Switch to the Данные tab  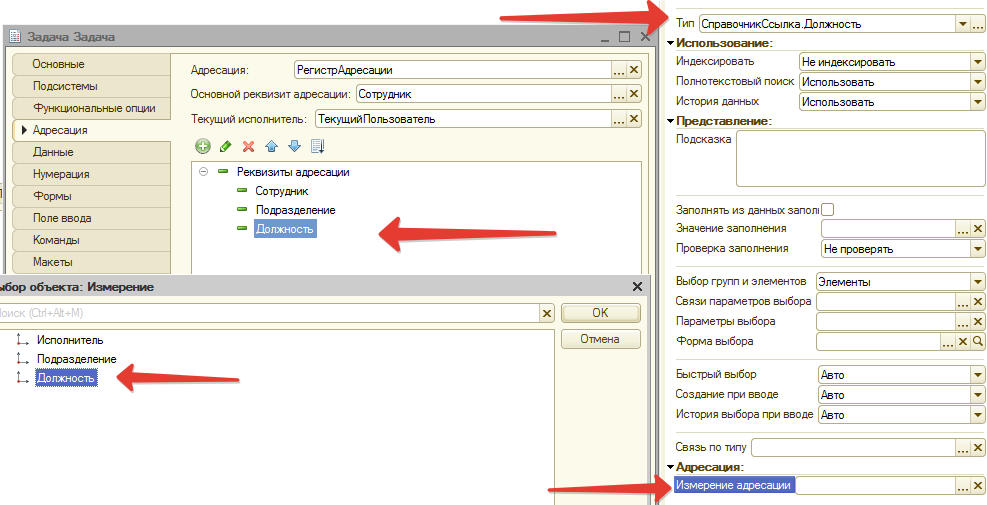pyautogui.click(x=91, y=152)
